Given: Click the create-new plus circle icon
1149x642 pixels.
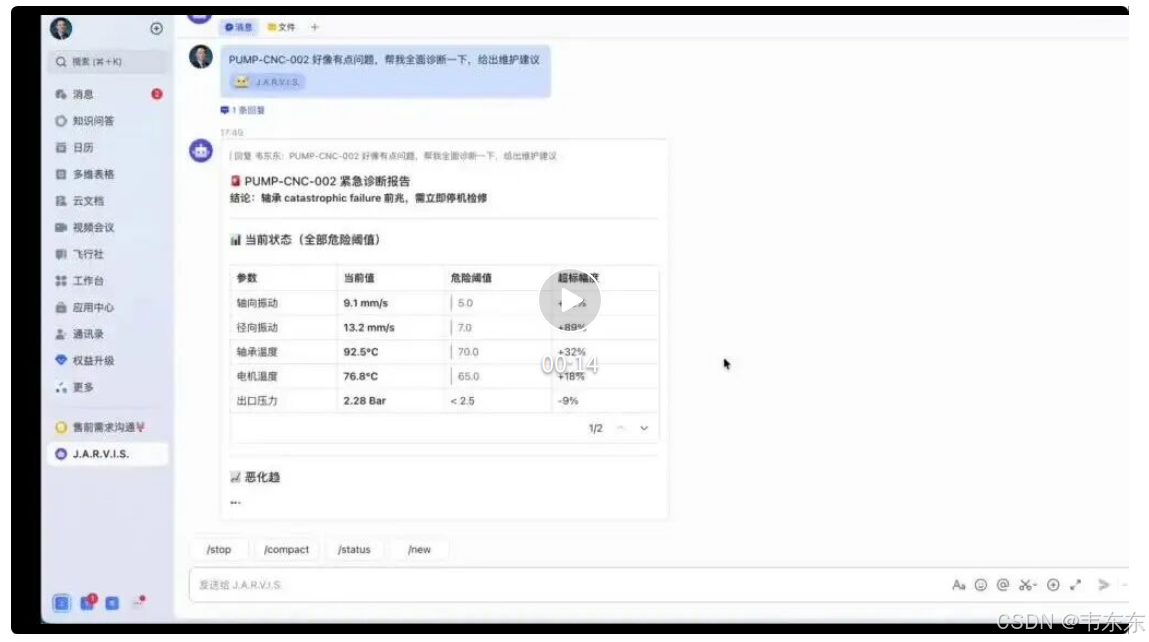Looking at the screenshot, I should [x=156, y=29].
